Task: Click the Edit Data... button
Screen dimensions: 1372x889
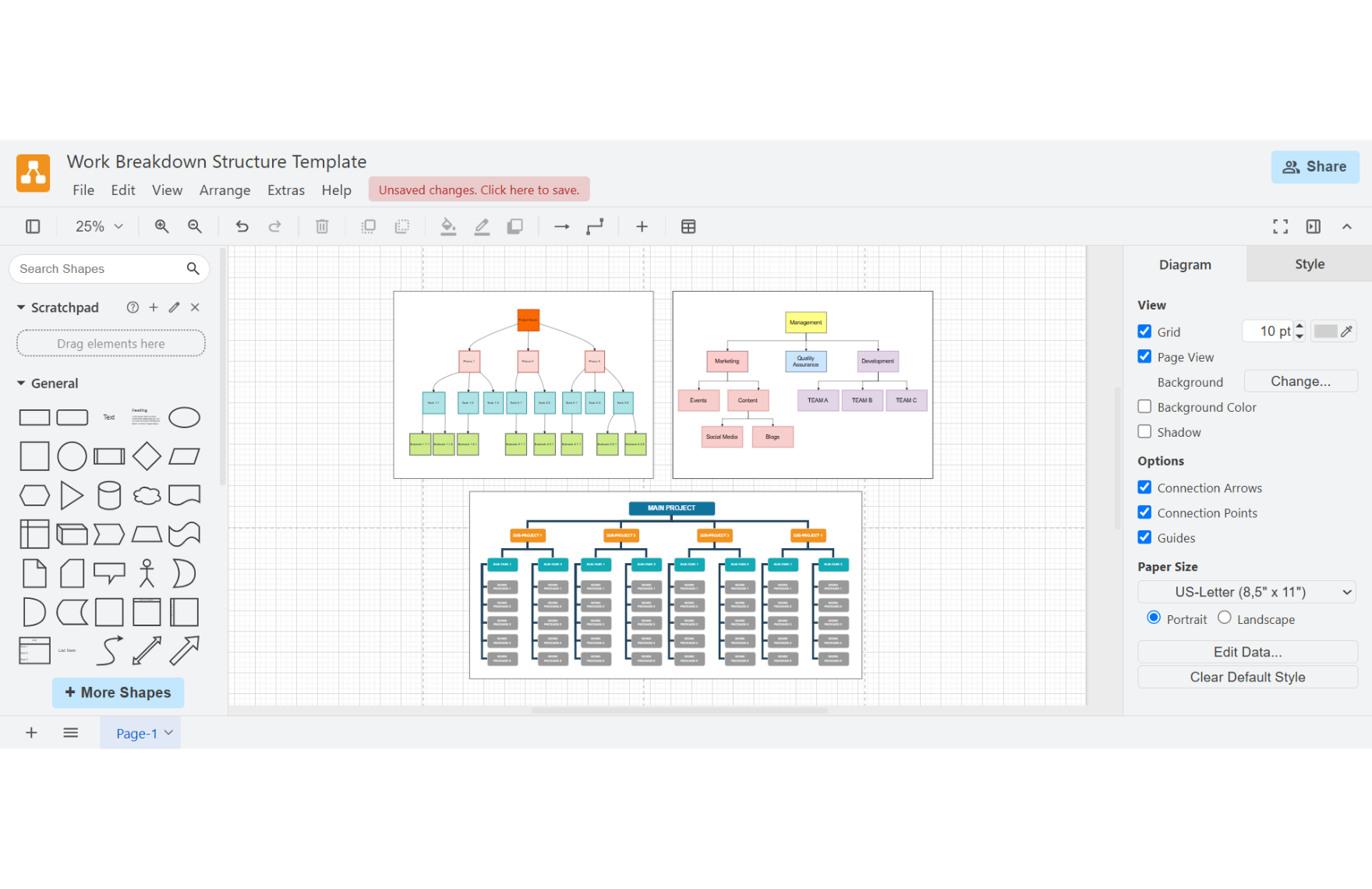Action: [1247, 652]
